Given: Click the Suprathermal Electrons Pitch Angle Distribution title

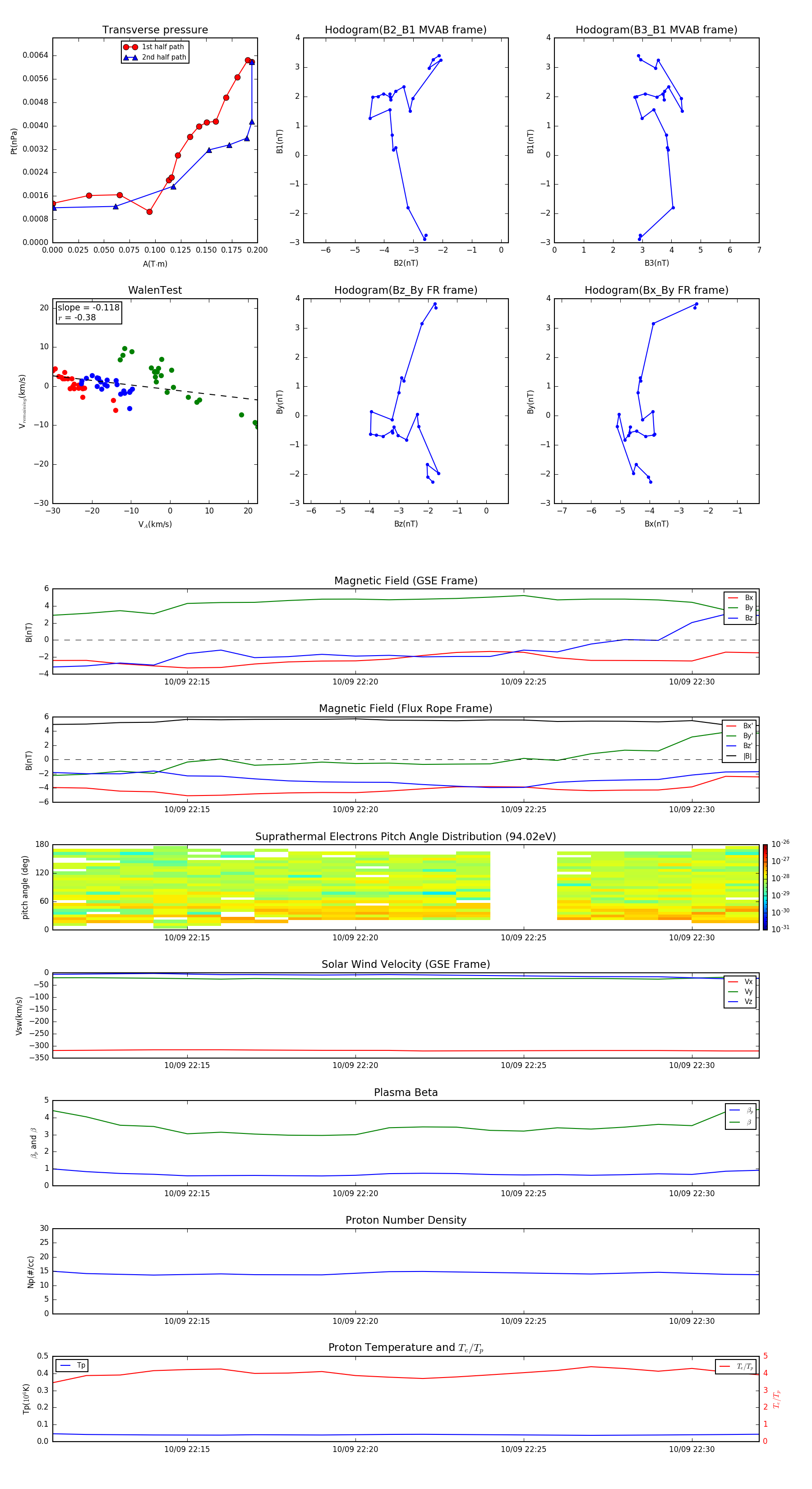Looking at the screenshot, I should click(406, 837).
